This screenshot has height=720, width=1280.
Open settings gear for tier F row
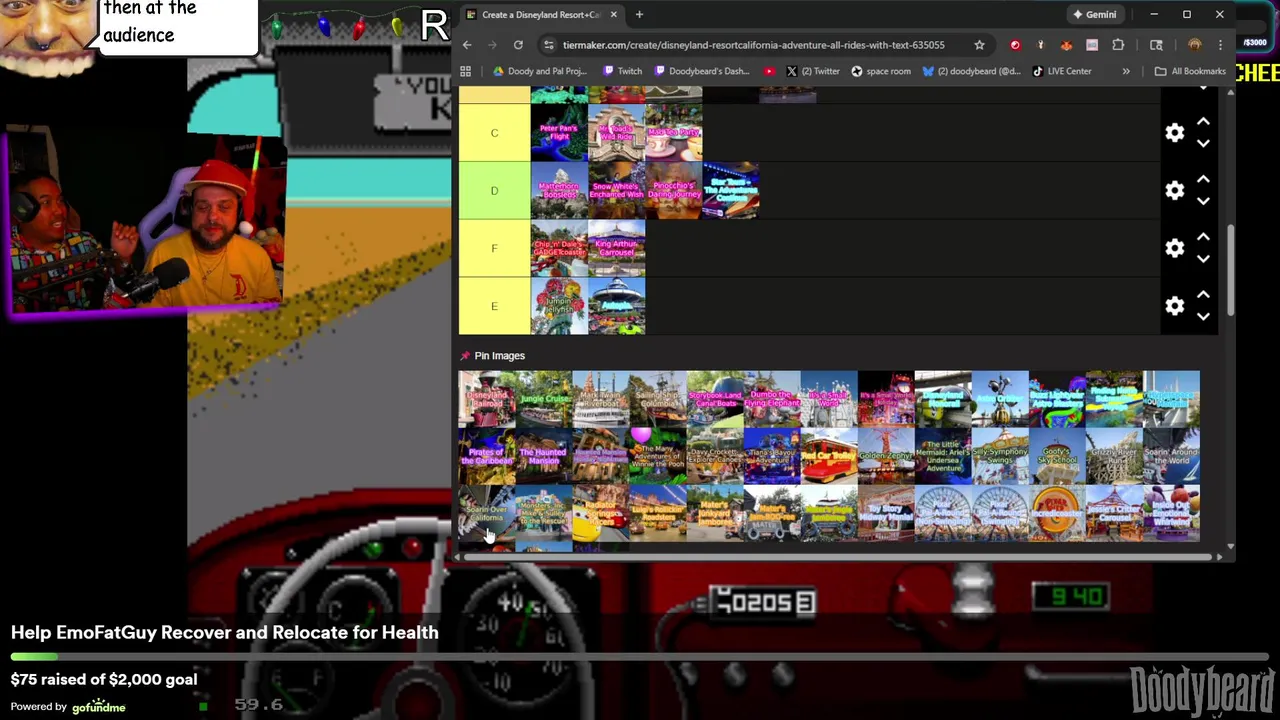[x=1174, y=248]
